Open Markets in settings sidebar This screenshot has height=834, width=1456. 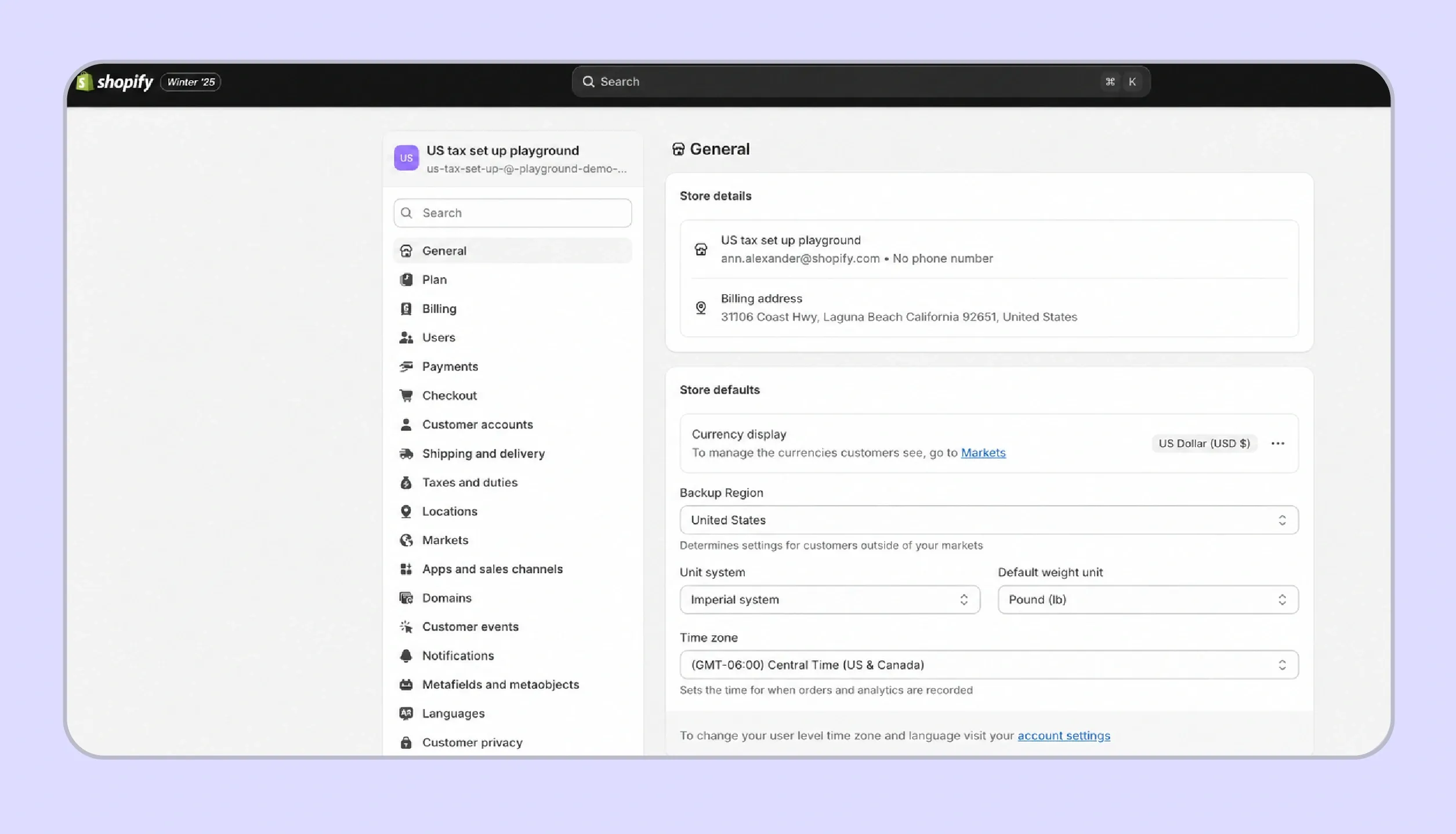pyautogui.click(x=512, y=540)
